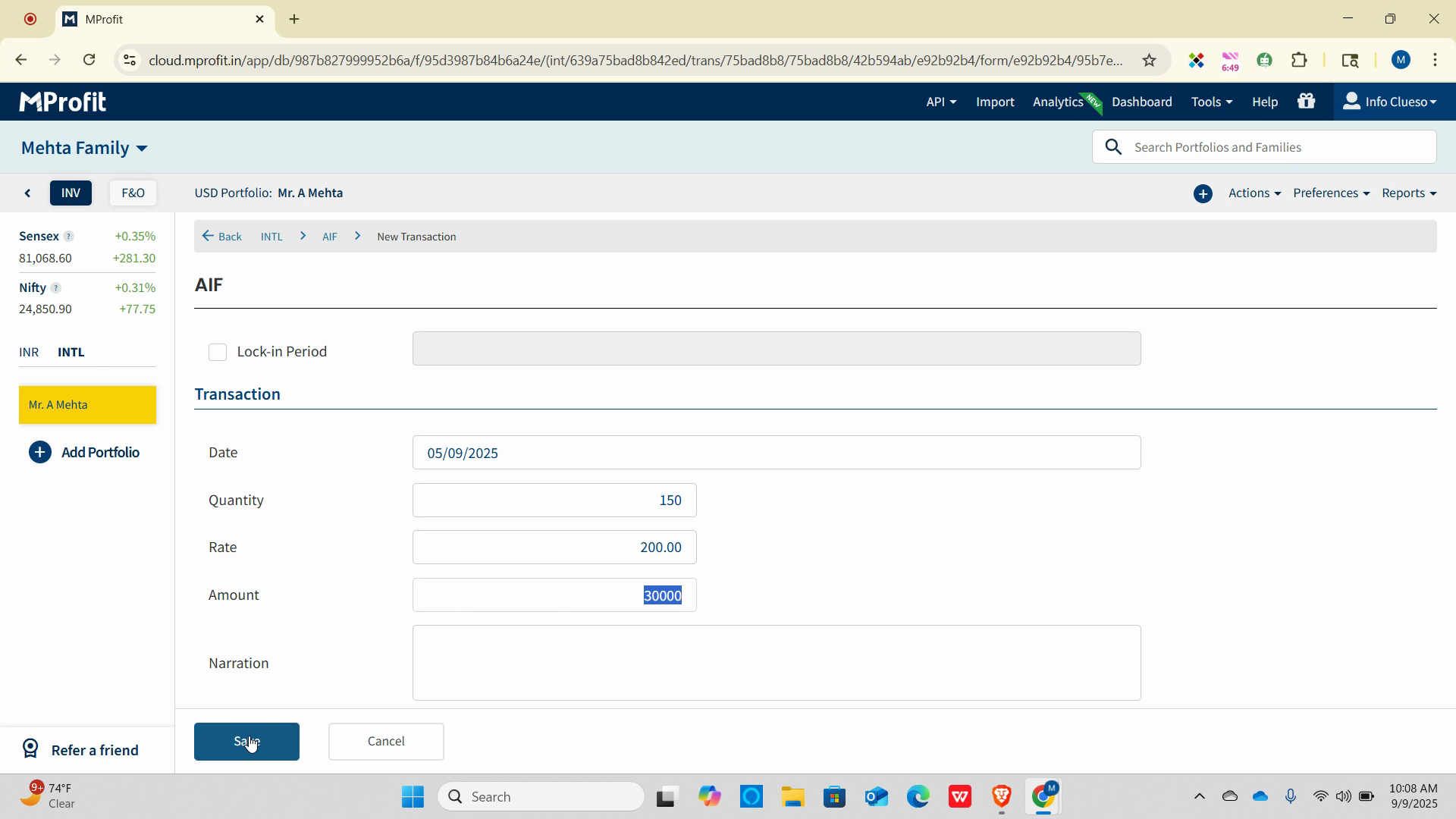This screenshot has width=1456, height=819.
Task: Select the INV toggle button
Action: click(71, 193)
